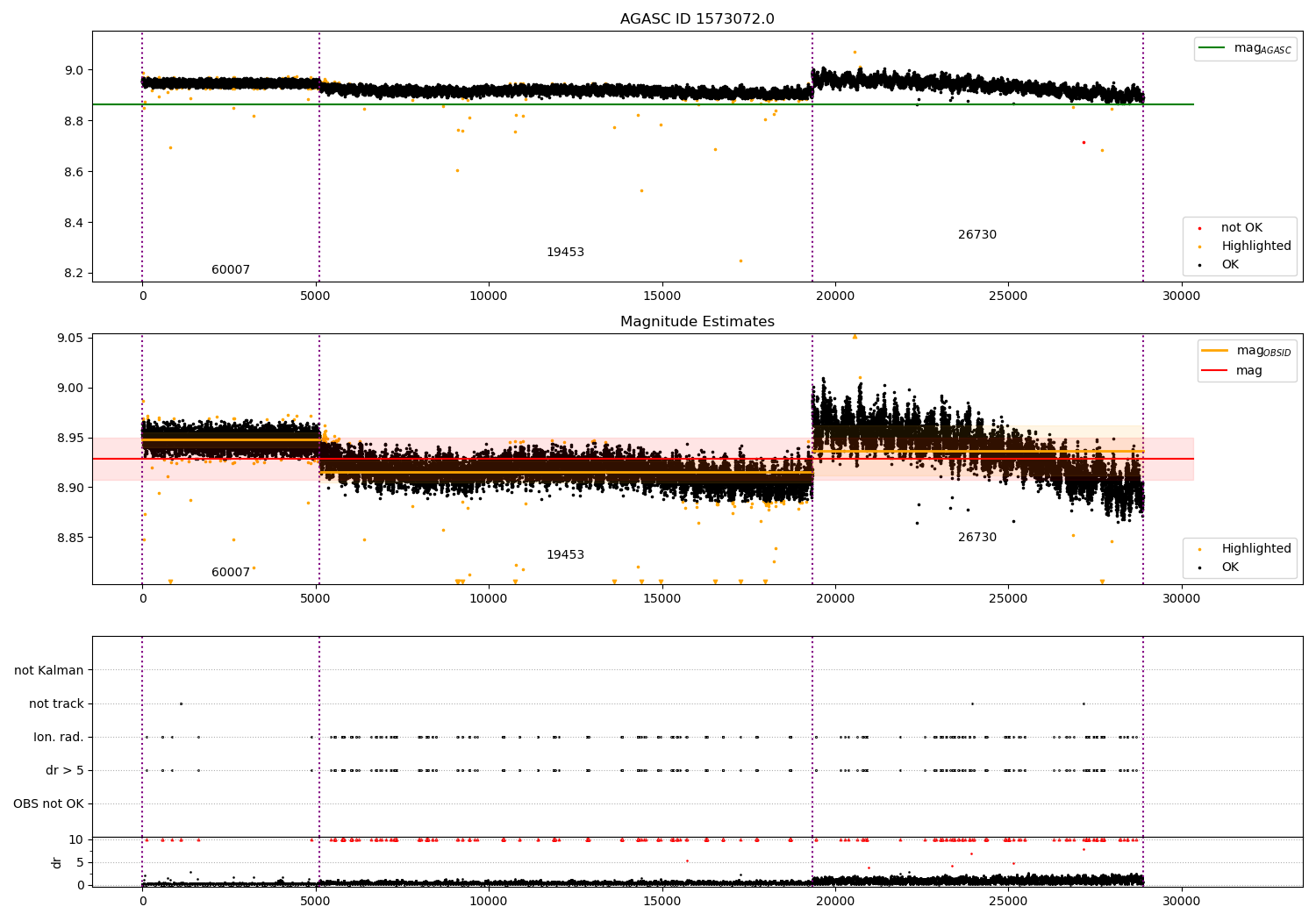Click y-axis tick "8.6" on top plot
1316x921 pixels.
click(75, 172)
